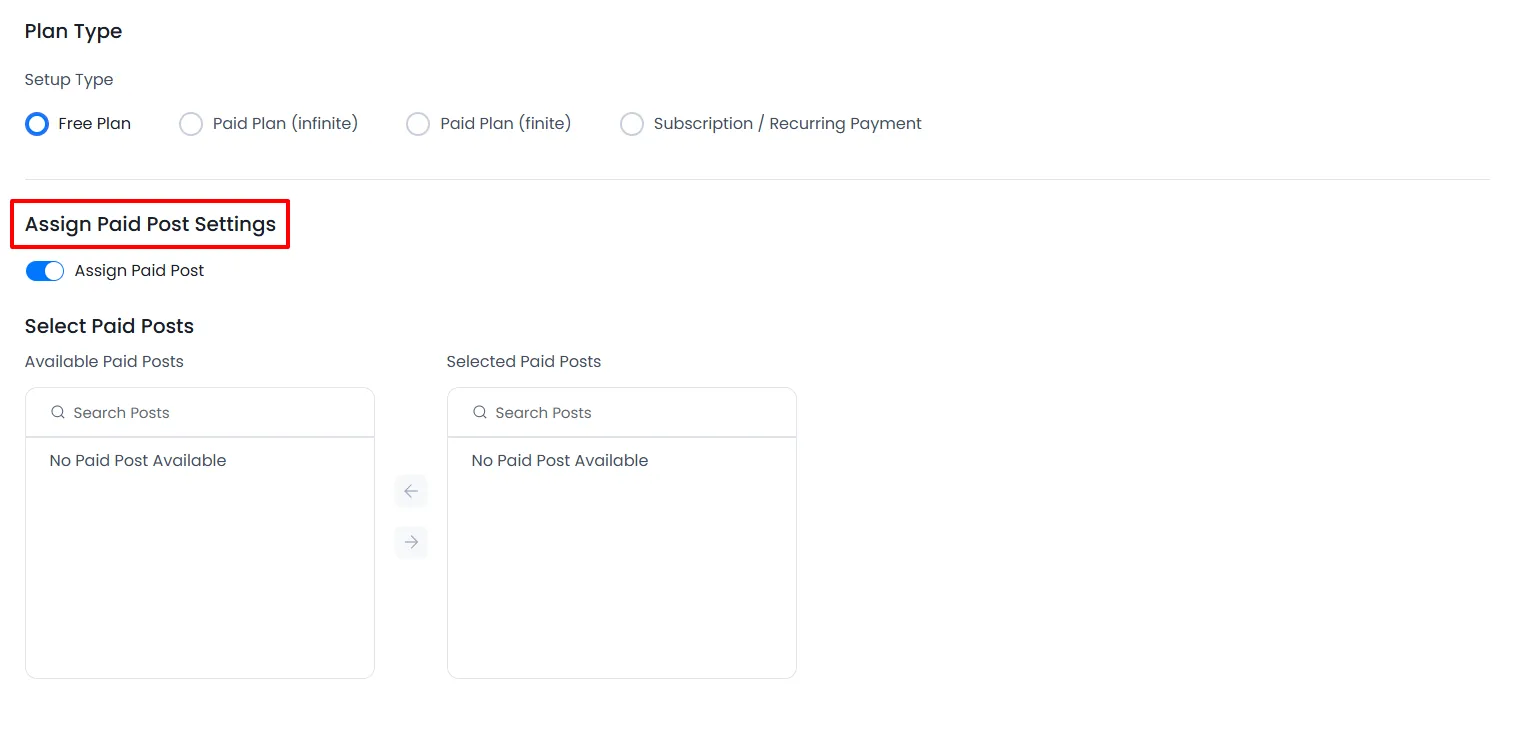The width and height of the screenshot is (1520, 740).
Task: Select the Free Plan radio button
Action: coord(36,123)
